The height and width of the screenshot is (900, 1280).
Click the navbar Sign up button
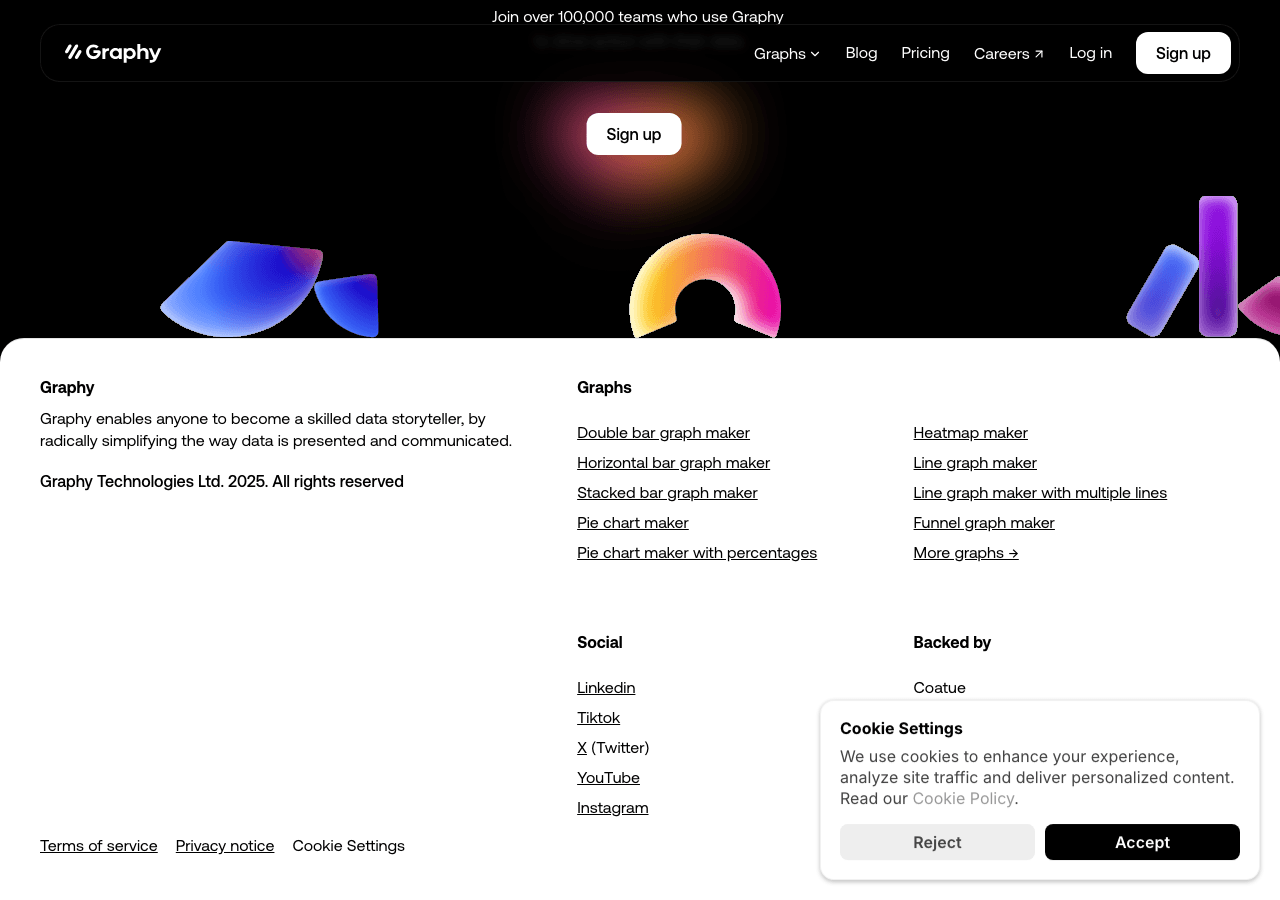point(1183,53)
